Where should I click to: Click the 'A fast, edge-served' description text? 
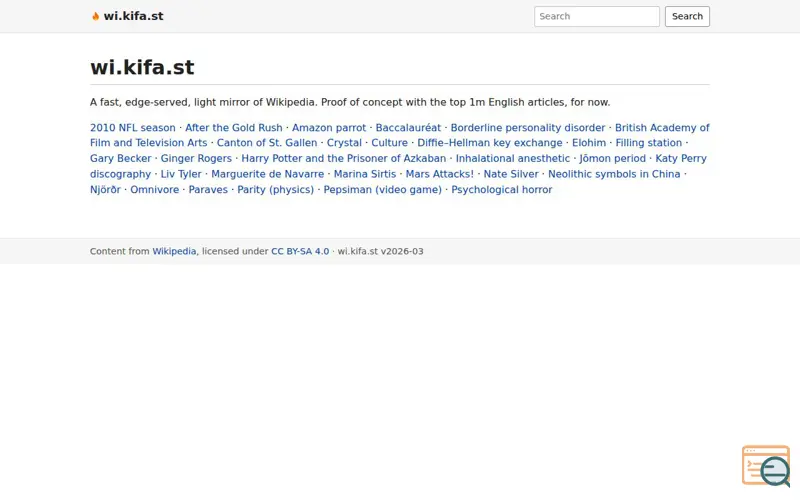(350, 103)
